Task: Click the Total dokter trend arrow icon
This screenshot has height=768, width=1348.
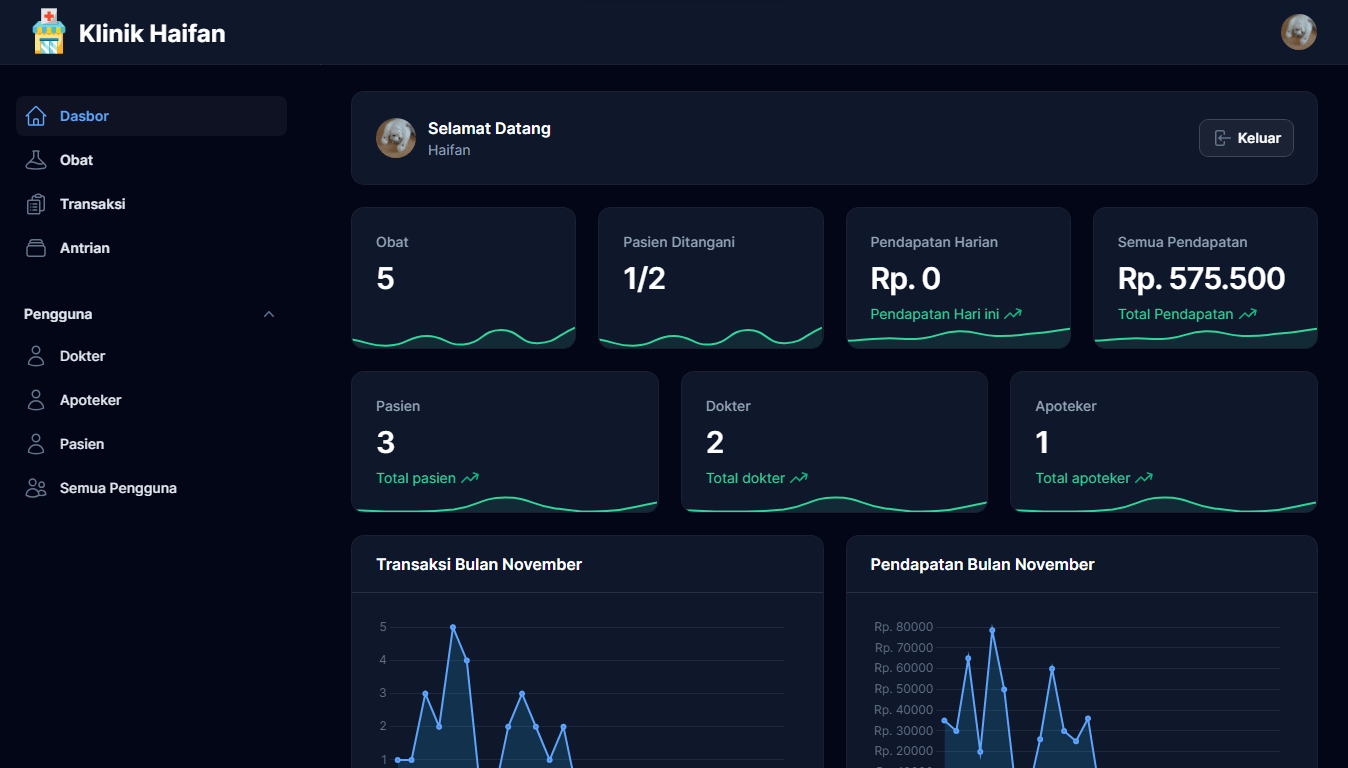Action: click(x=799, y=478)
